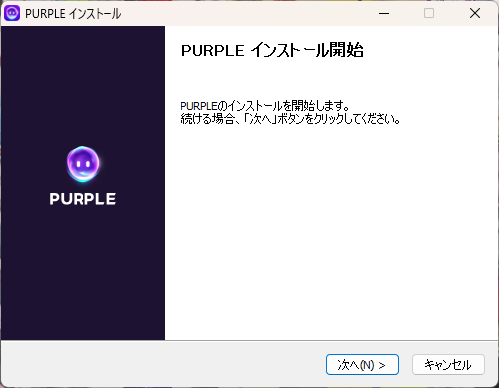This screenshot has width=499, height=388.
Task: Click the PURPLE インストール開始 heading
Action: pos(272,51)
